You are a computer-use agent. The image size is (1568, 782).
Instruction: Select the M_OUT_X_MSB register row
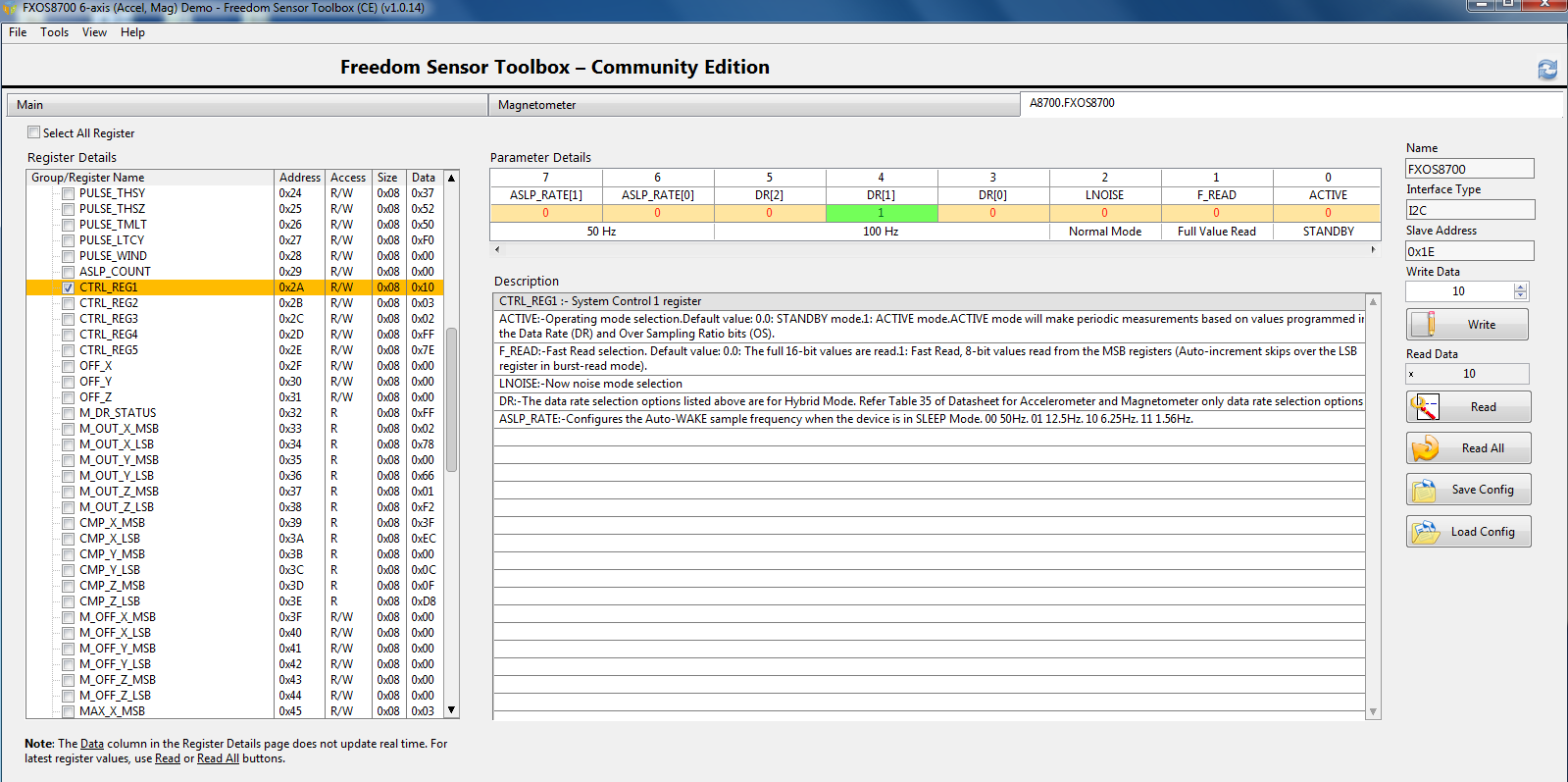click(235, 429)
